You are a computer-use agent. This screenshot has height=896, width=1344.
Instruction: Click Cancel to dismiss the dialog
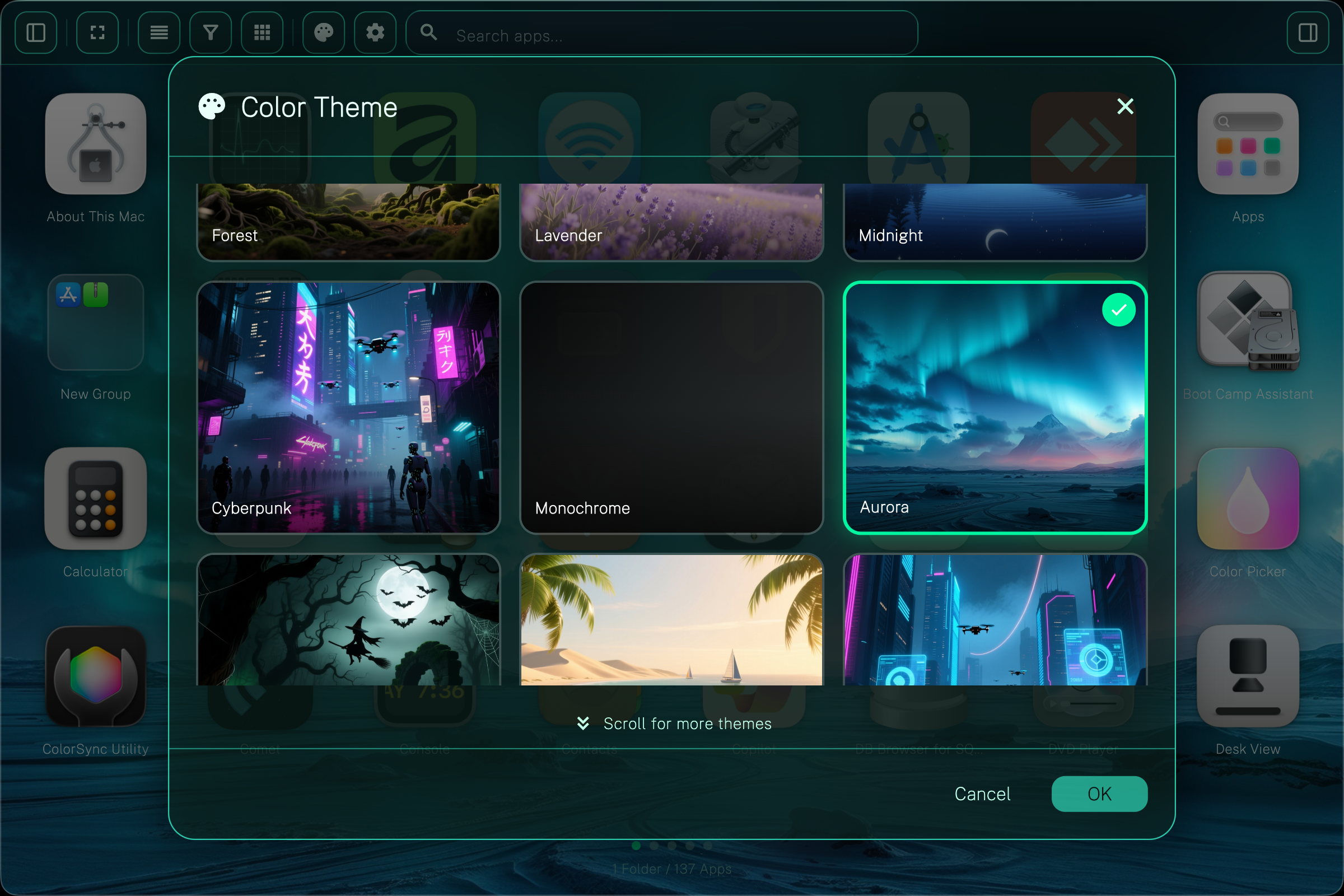(982, 794)
